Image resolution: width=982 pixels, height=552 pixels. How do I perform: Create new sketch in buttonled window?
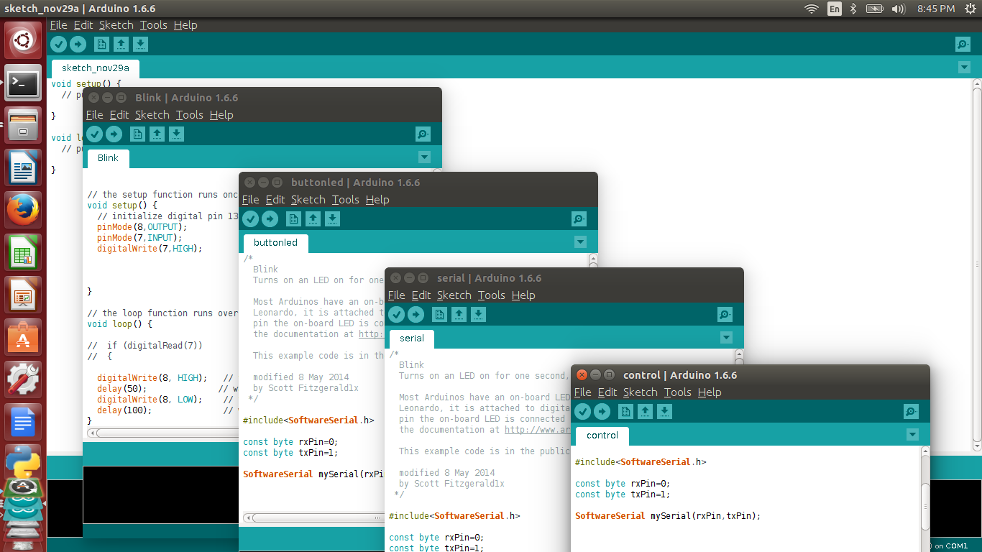click(x=293, y=219)
